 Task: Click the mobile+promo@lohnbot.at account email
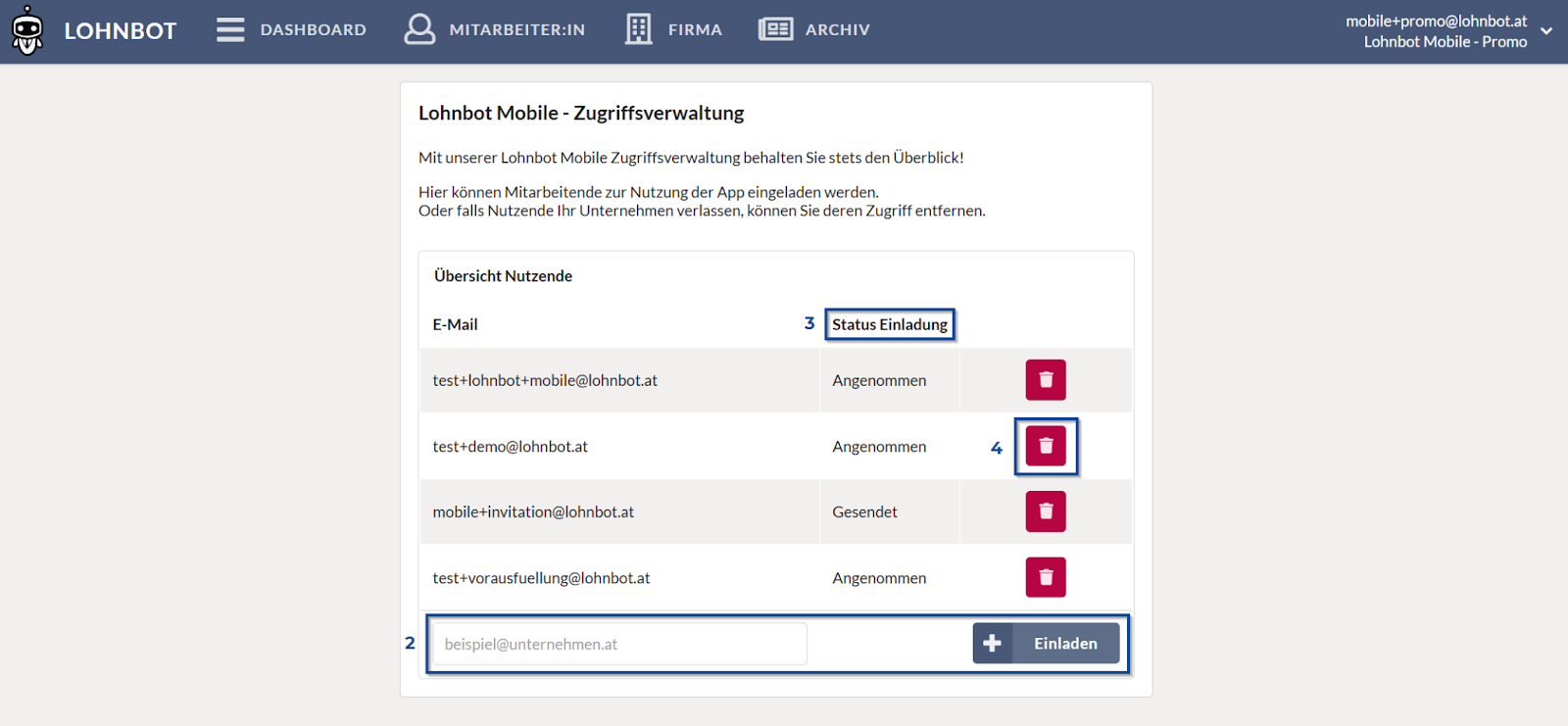coord(1436,21)
